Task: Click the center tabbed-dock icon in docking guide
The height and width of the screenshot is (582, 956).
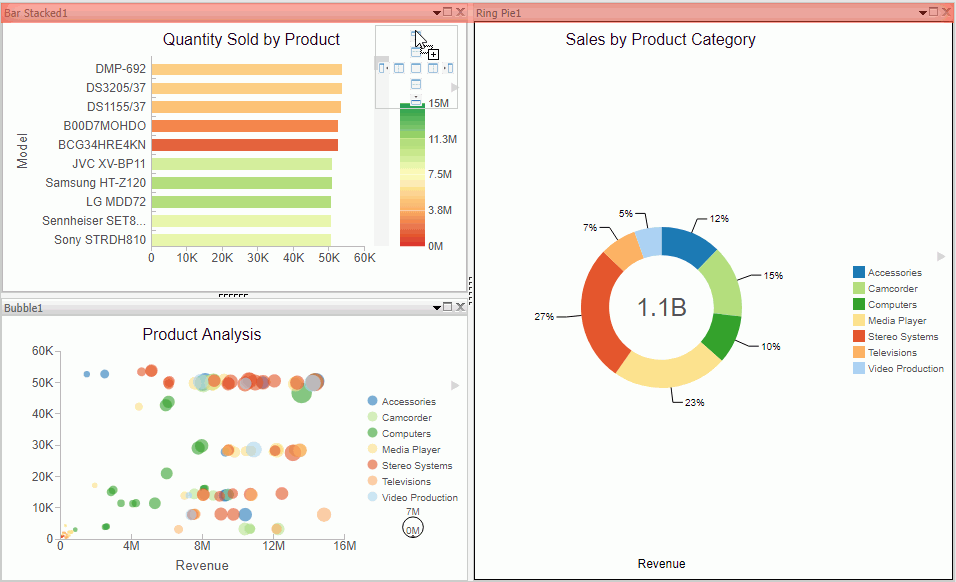Action: [416, 68]
